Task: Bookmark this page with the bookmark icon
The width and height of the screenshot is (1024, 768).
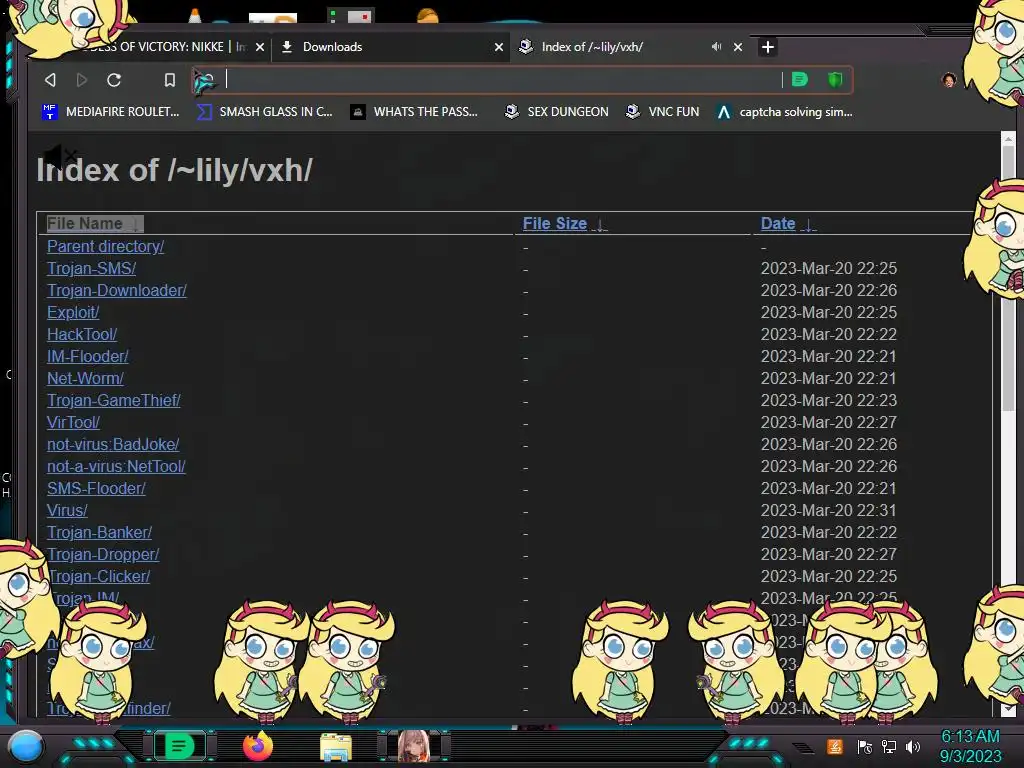Action: (x=170, y=80)
